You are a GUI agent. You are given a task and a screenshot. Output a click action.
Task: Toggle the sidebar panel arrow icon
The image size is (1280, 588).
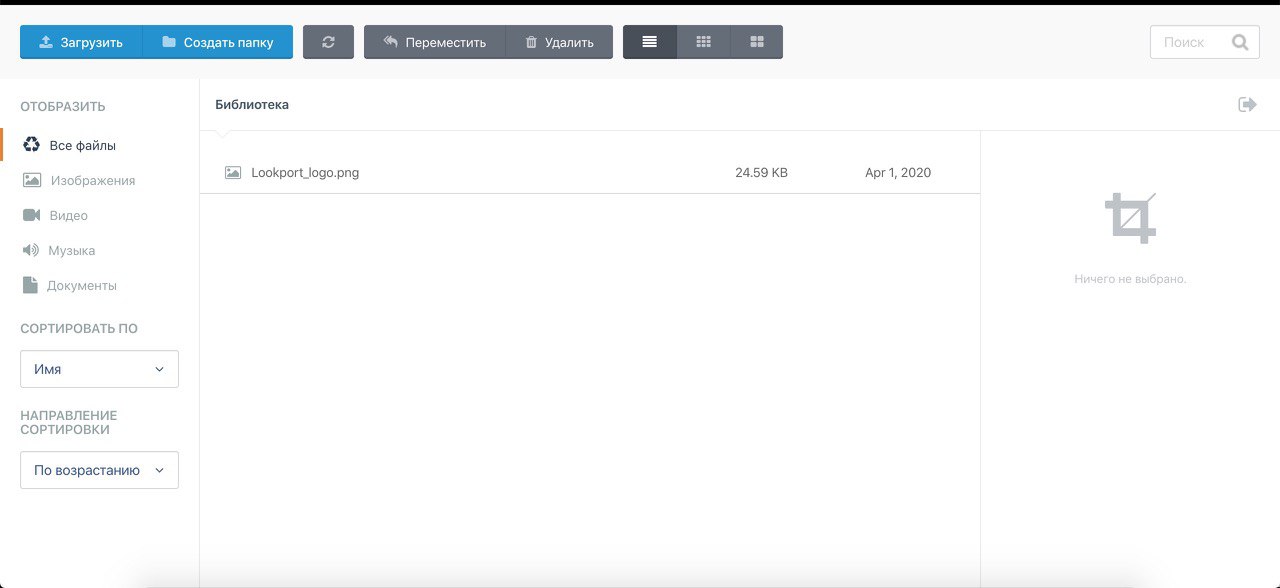coord(1247,104)
